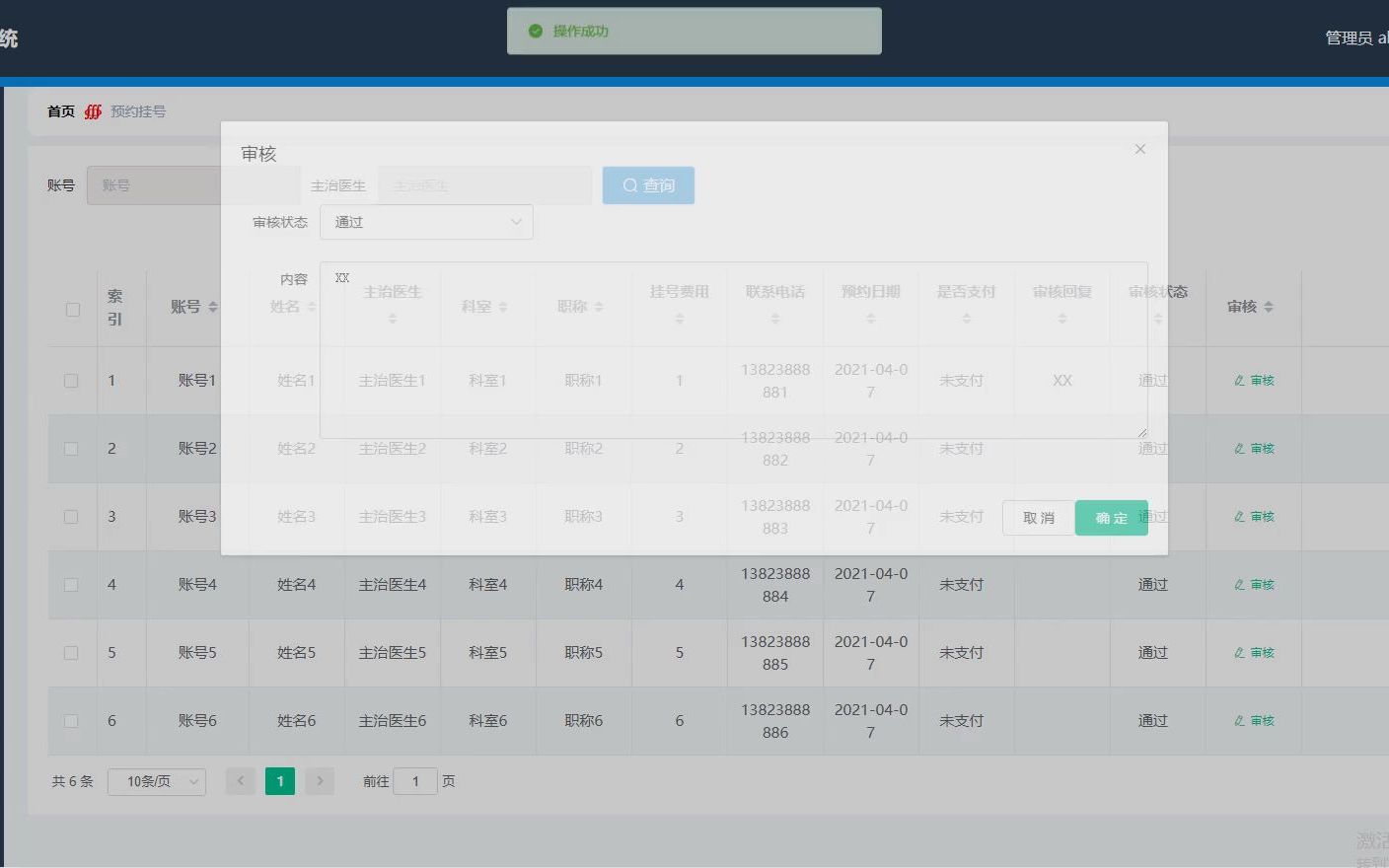Click cell 科室6 in the table
The image size is (1389, 868).
pyautogui.click(x=488, y=721)
